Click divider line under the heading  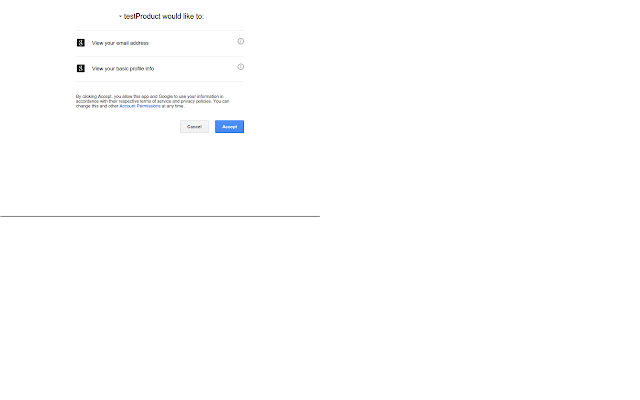tap(160, 30)
